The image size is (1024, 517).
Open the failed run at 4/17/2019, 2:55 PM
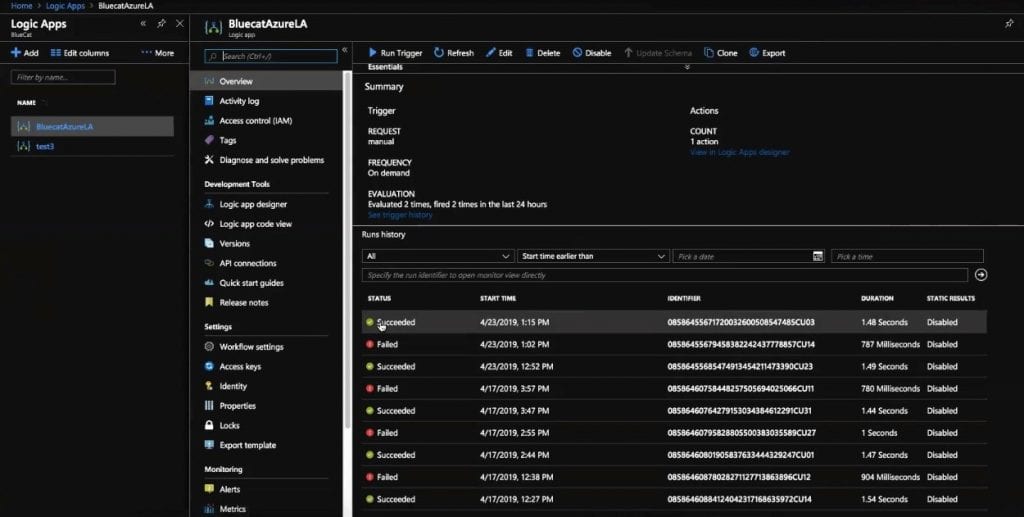coord(674,433)
